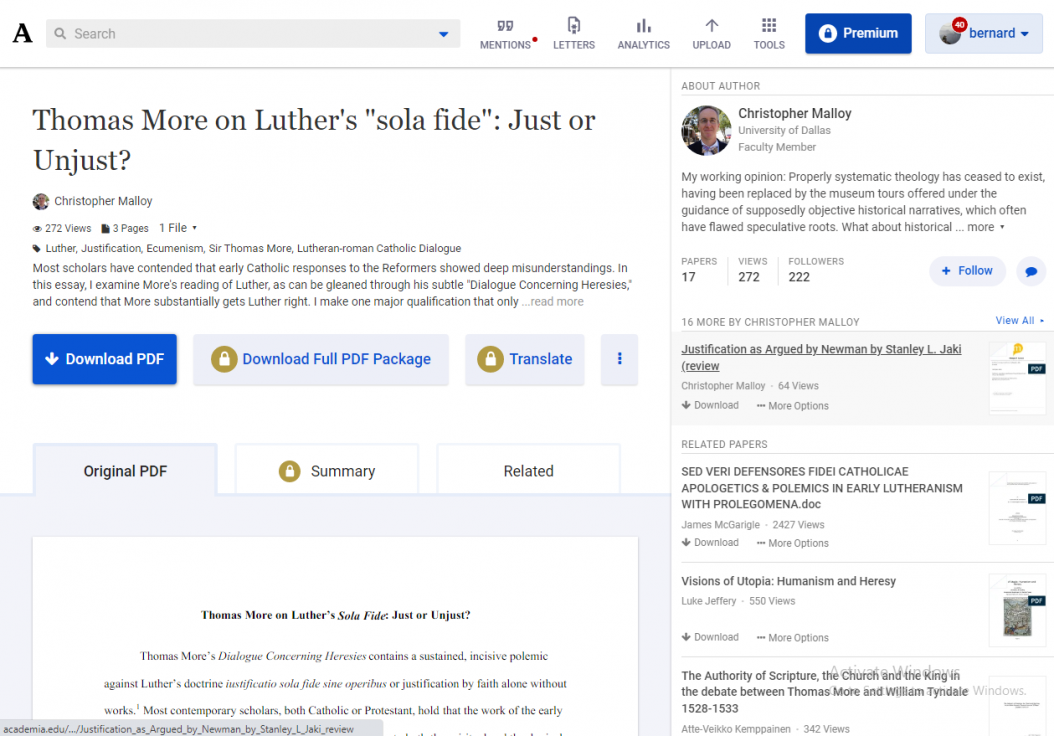The image size is (1054, 736).
Task: Switch to the Summary tab
Action: click(x=327, y=471)
